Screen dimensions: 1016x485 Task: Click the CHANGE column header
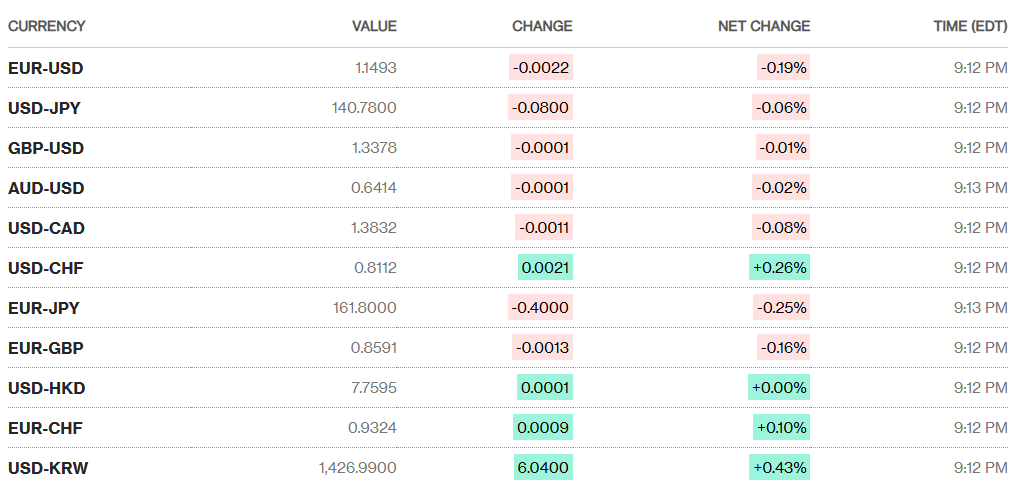tap(542, 26)
